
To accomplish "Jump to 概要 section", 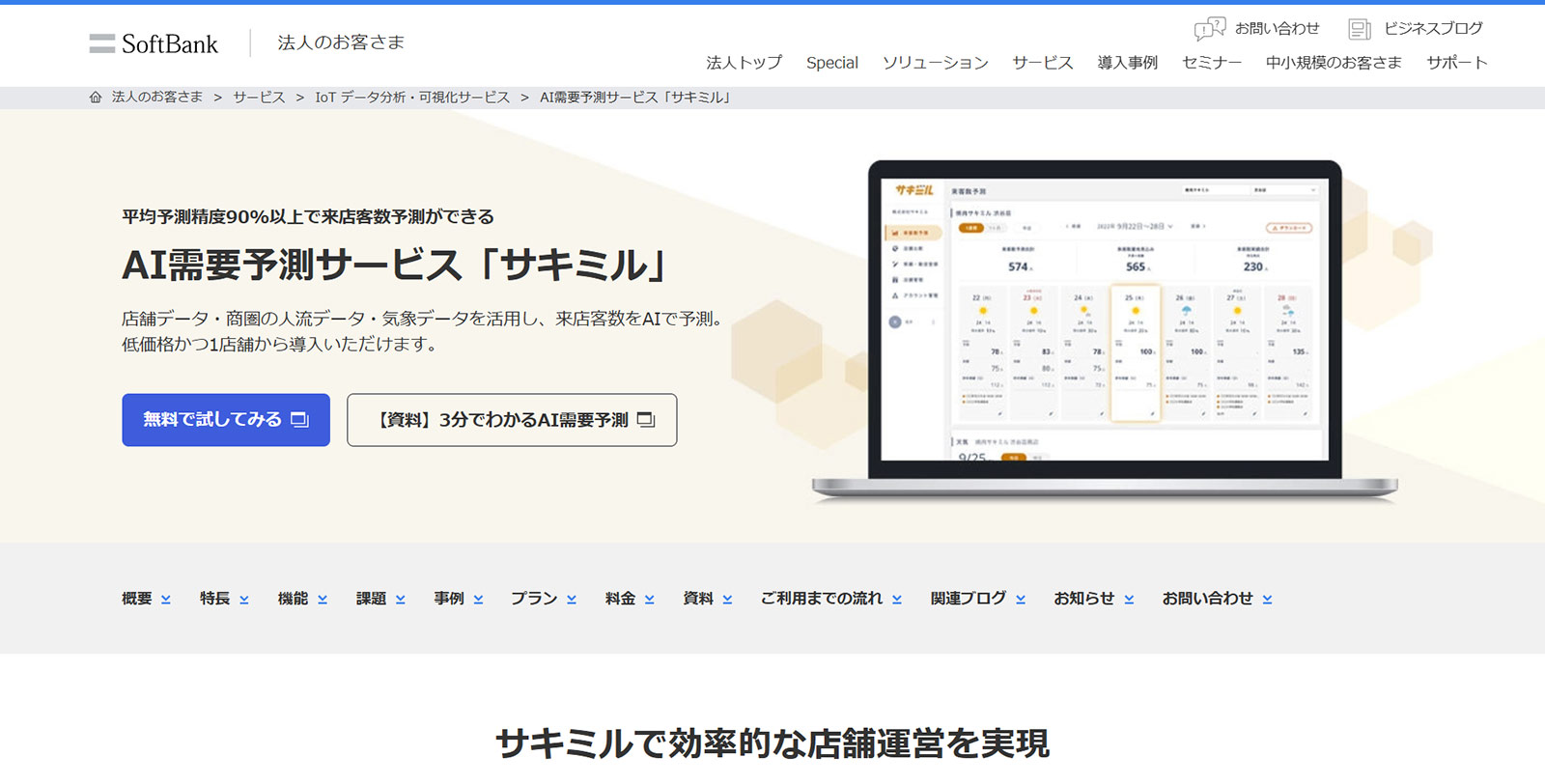I will click(146, 599).
